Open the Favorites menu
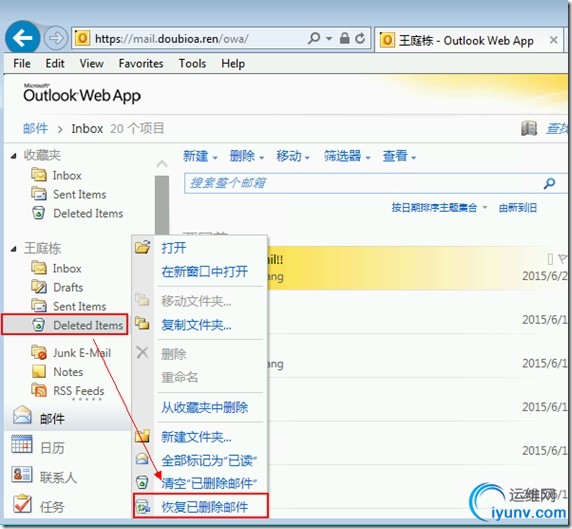 (141, 63)
